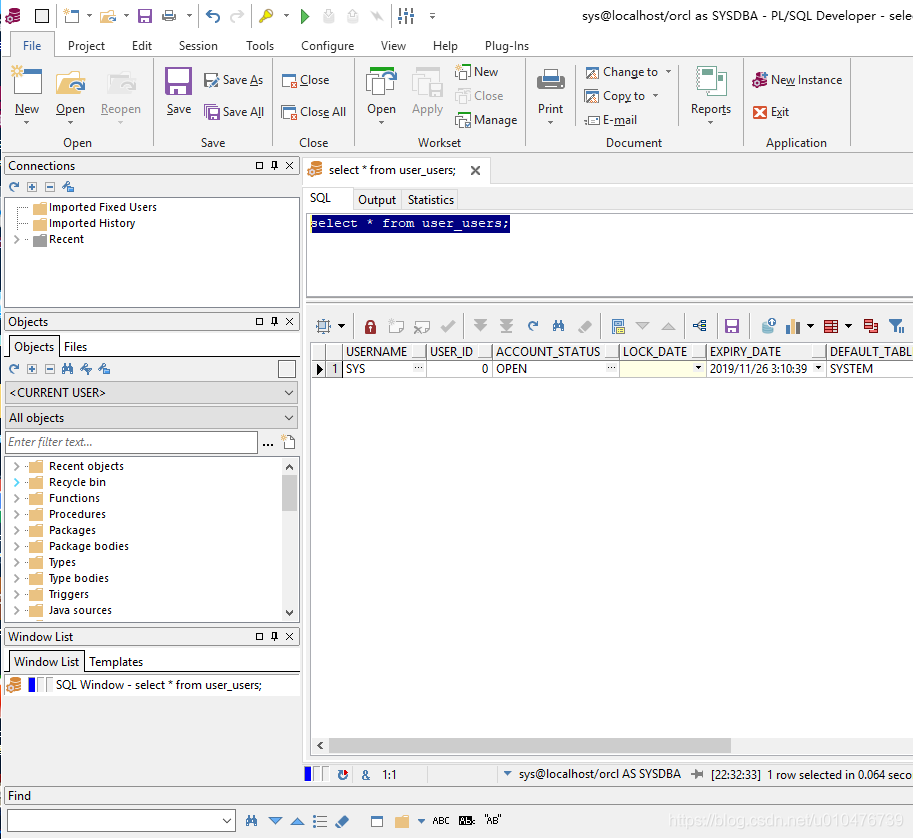Click the New Instance icon in ribbon

coord(759,80)
